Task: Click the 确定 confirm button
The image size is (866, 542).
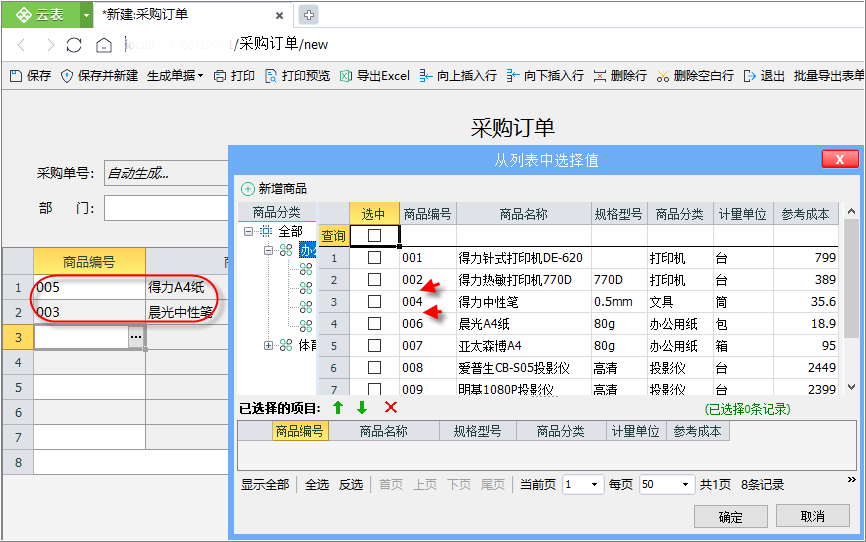Action: pyautogui.click(x=731, y=517)
